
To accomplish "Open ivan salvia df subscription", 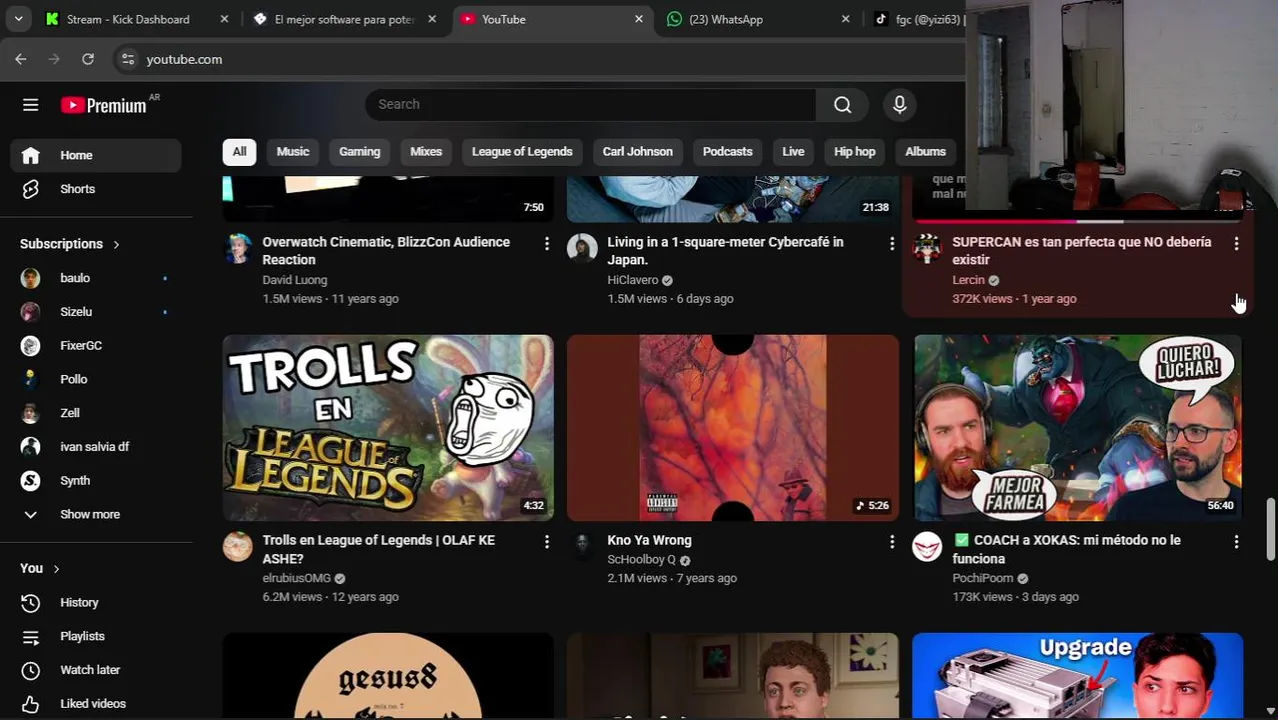I will 96,447.
